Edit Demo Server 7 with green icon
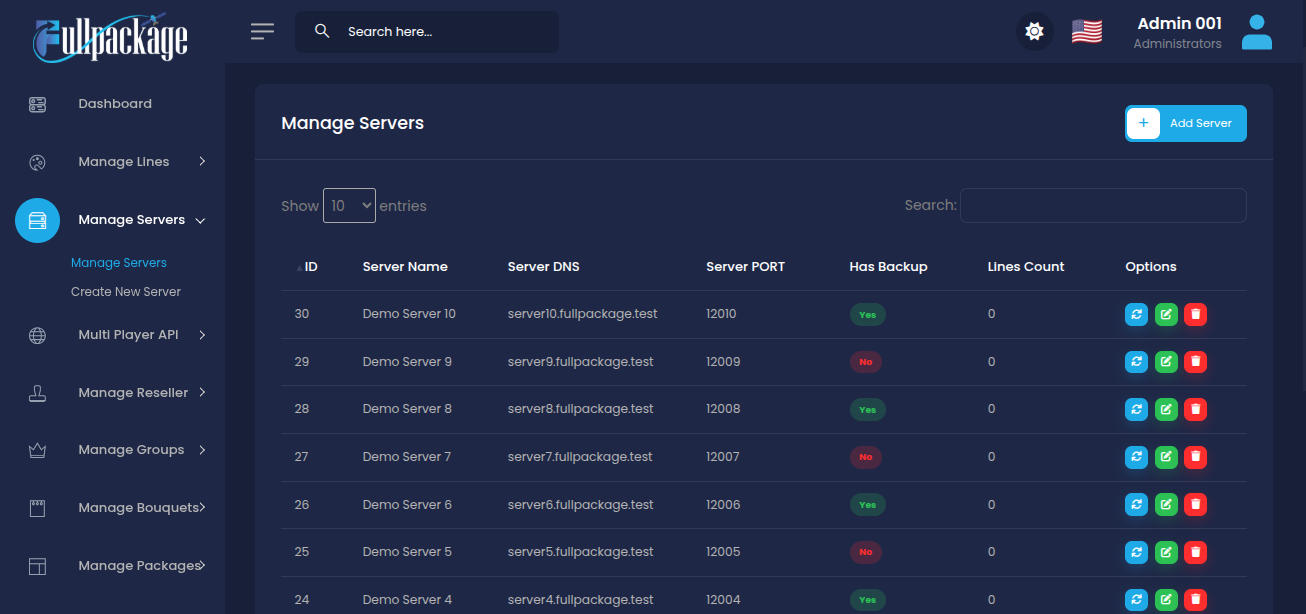The image size is (1306, 614). tap(1166, 457)
